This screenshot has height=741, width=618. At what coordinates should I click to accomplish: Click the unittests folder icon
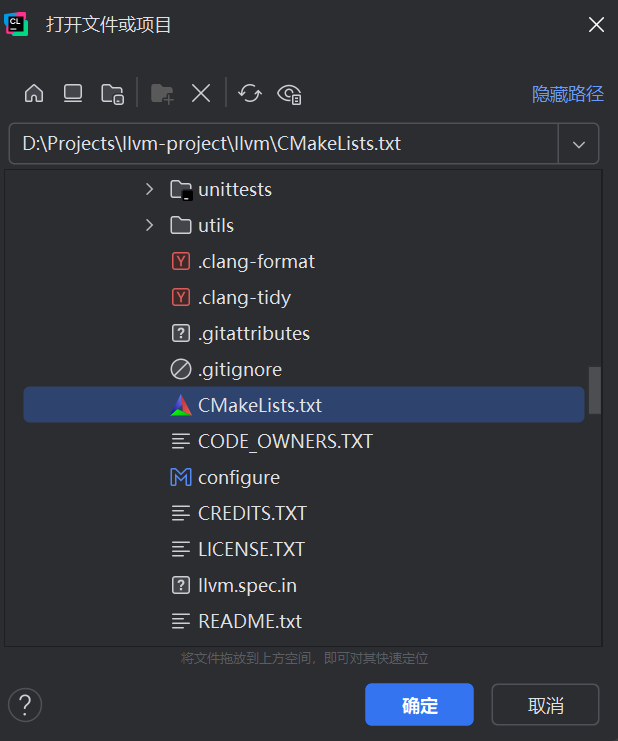click(181, 190)
